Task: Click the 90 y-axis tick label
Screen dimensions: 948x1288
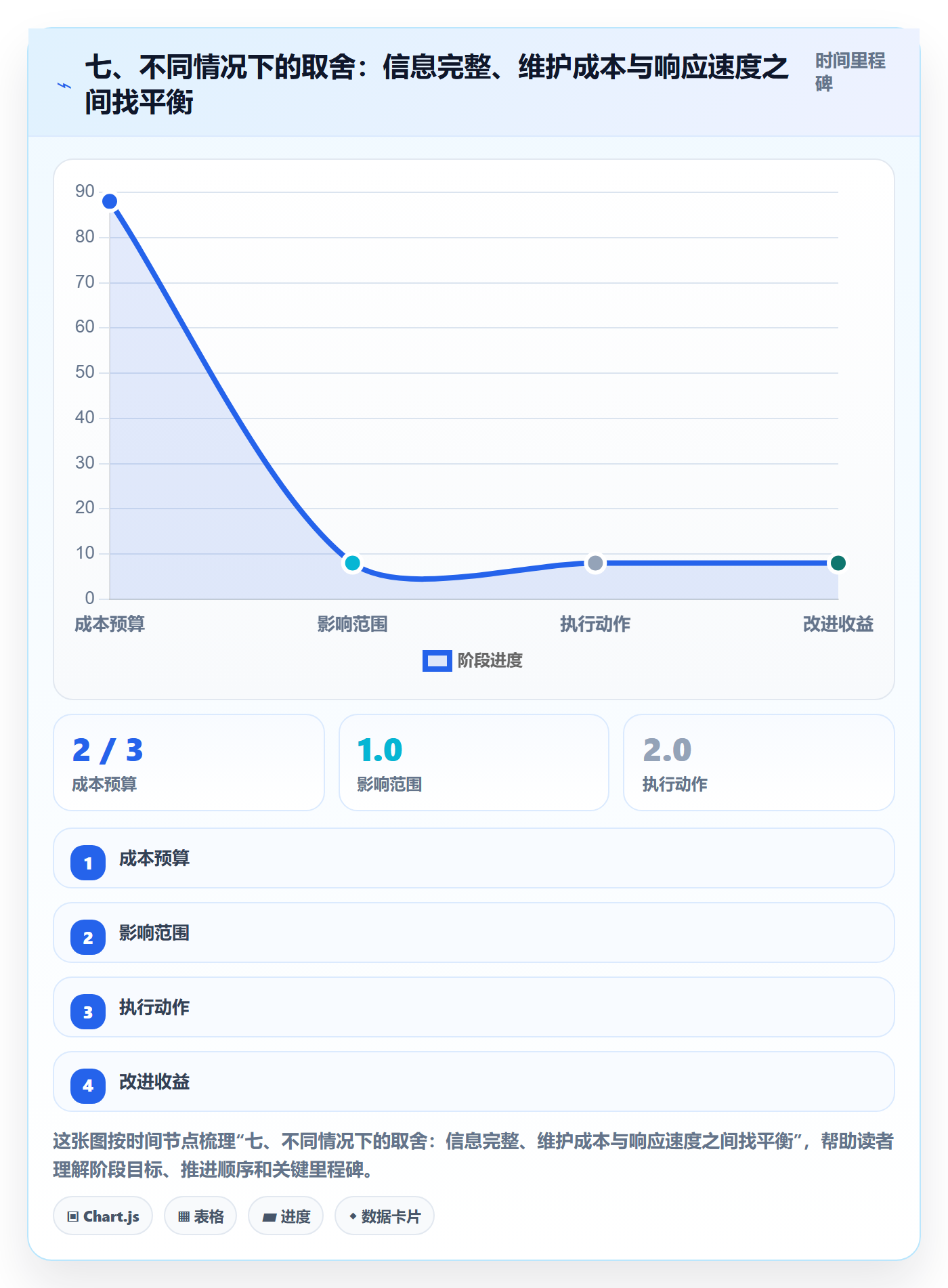Action: (x=85, y=191)
